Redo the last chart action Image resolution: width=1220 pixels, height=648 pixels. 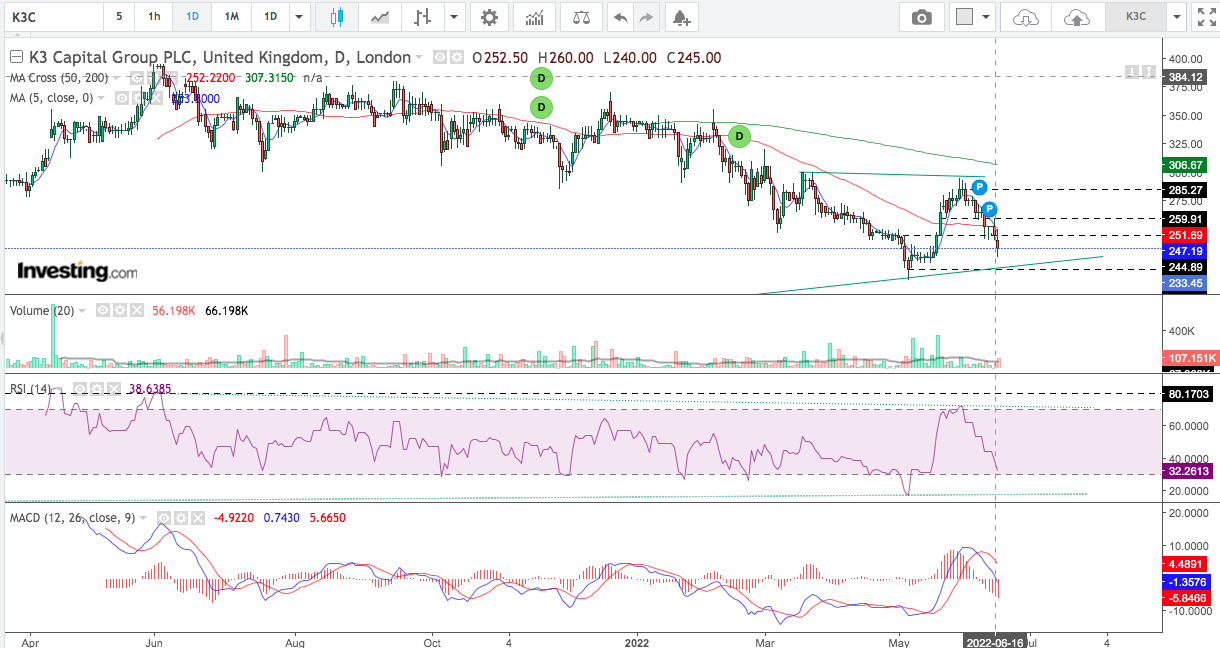pyautogui.click(x=646, y=17)
